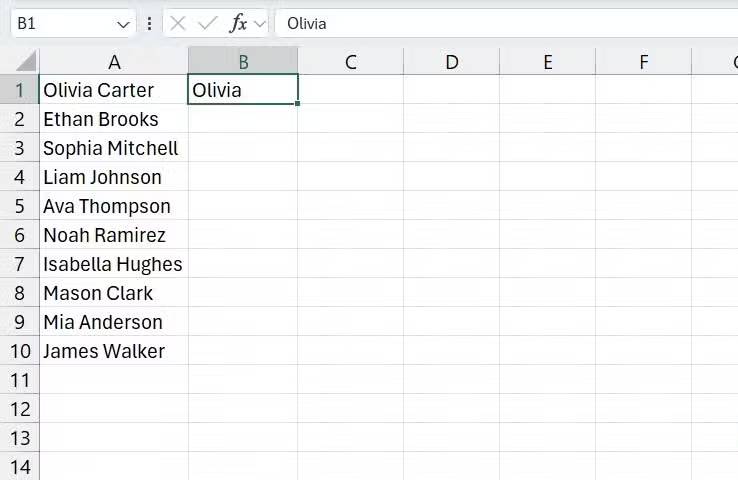Select column F header
The width and height of the screenshot is (738, 480).
[643, 62]
